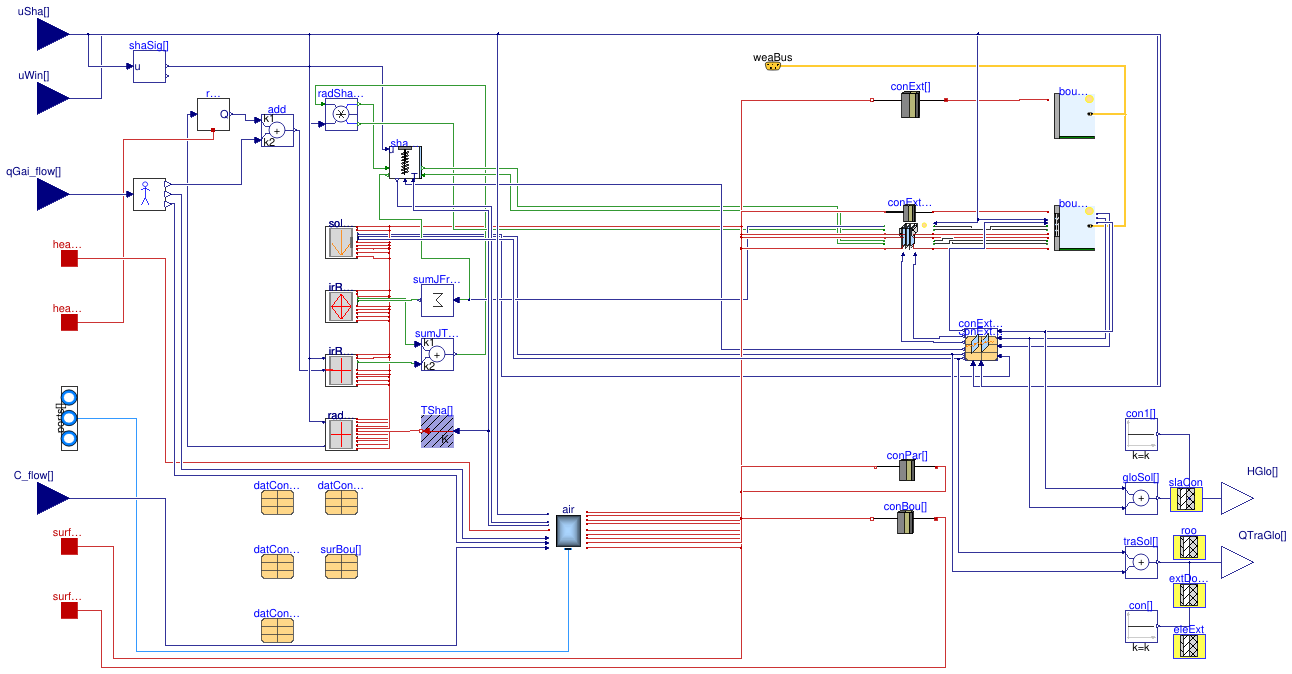Click the 'qGai_flow[]' label text
This screenshot has width=1292, height=674.
point(33,171)
